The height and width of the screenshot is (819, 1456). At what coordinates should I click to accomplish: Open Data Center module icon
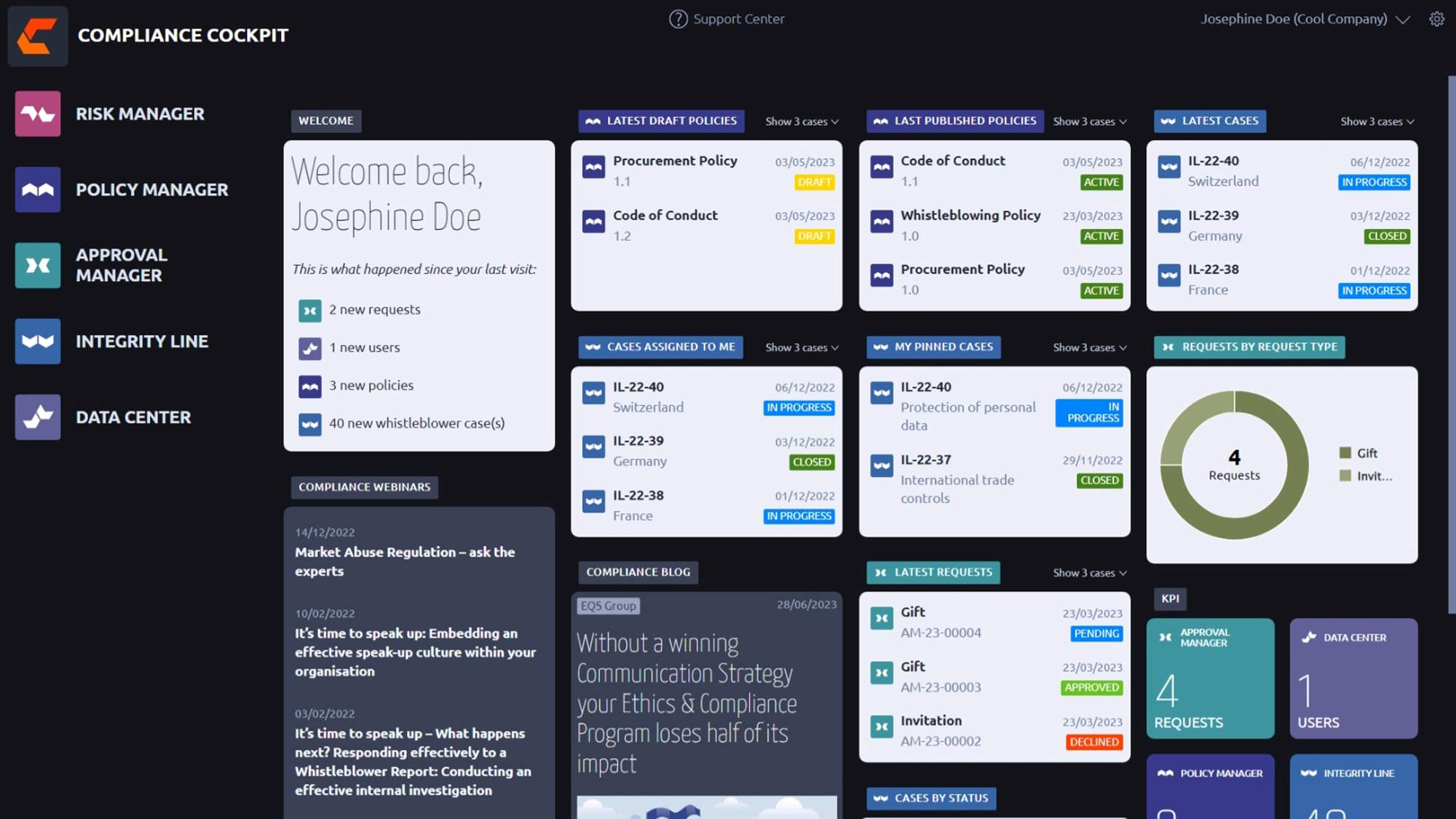(x=37, y=417)
